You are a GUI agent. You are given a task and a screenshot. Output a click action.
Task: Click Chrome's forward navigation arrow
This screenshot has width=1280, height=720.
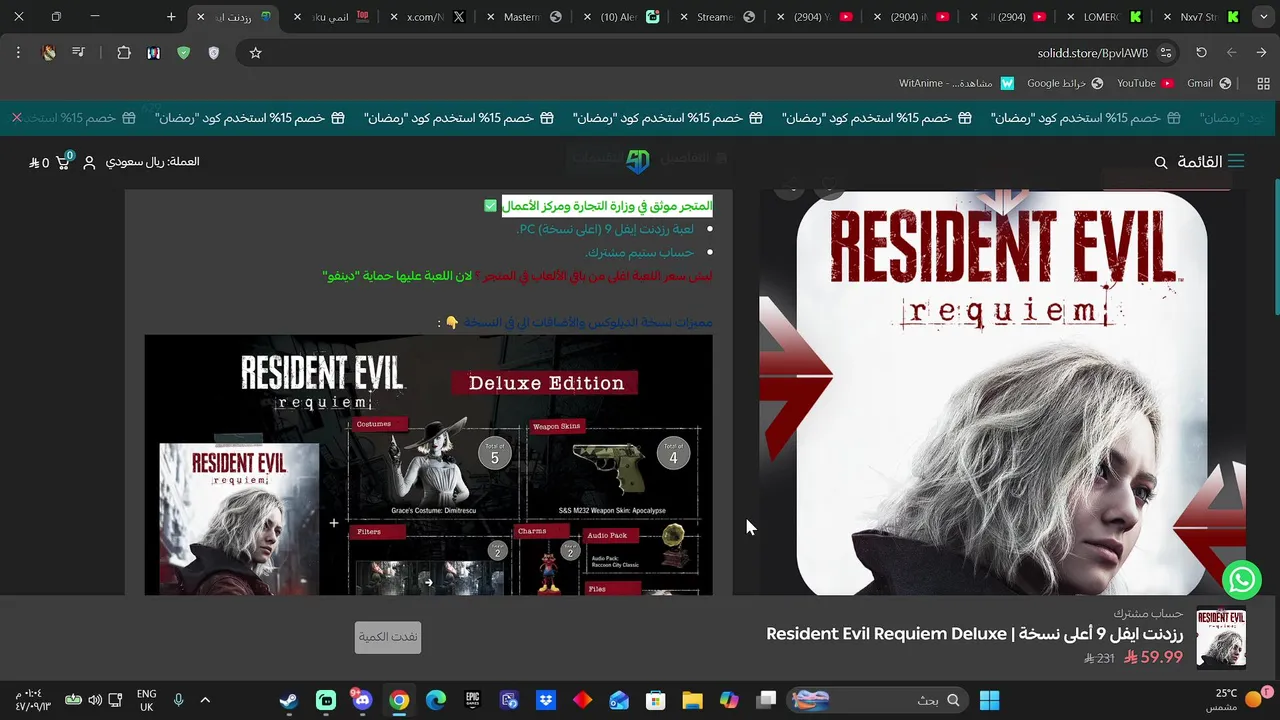pyautogui.click(x=1232, y=53)
